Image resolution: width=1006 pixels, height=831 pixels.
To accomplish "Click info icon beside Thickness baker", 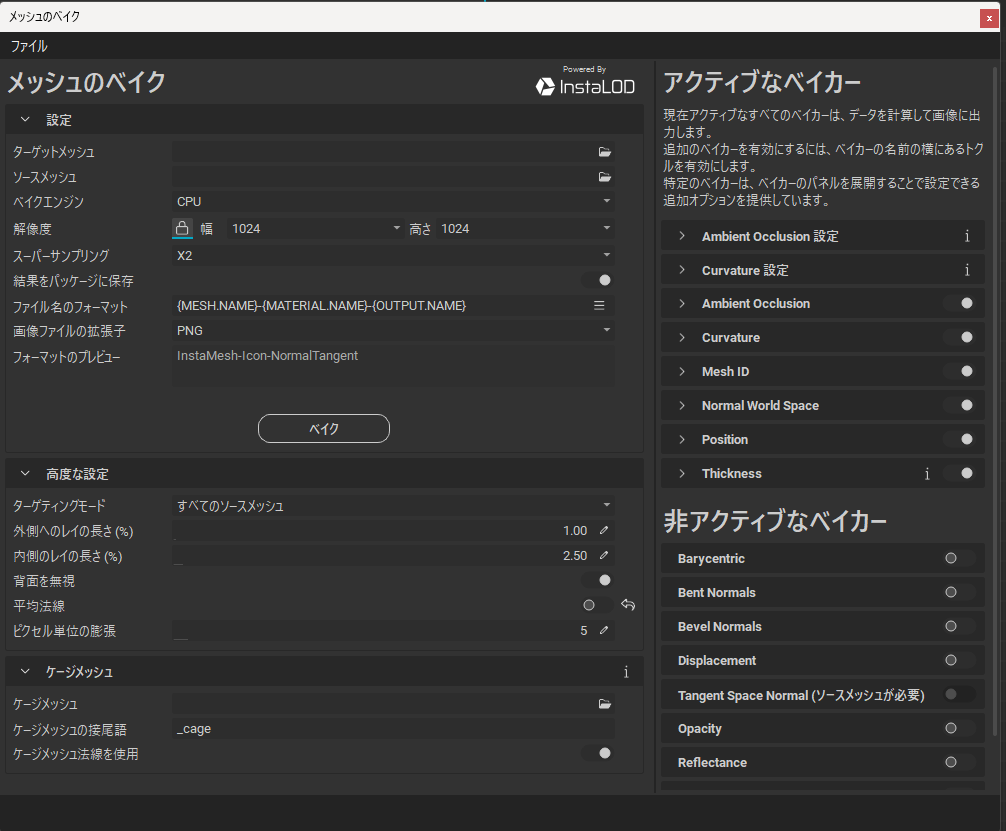I will pyautogui.click(x=927, y=474).
